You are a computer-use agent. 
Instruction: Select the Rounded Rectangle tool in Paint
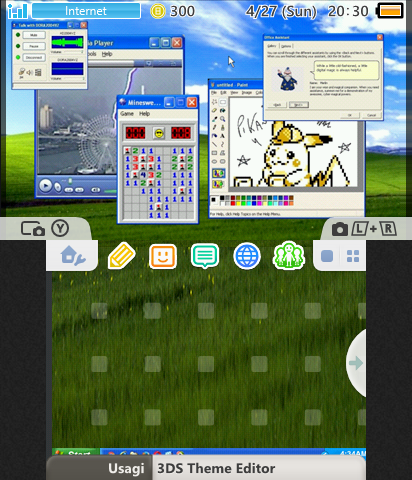tap(222, 161)
